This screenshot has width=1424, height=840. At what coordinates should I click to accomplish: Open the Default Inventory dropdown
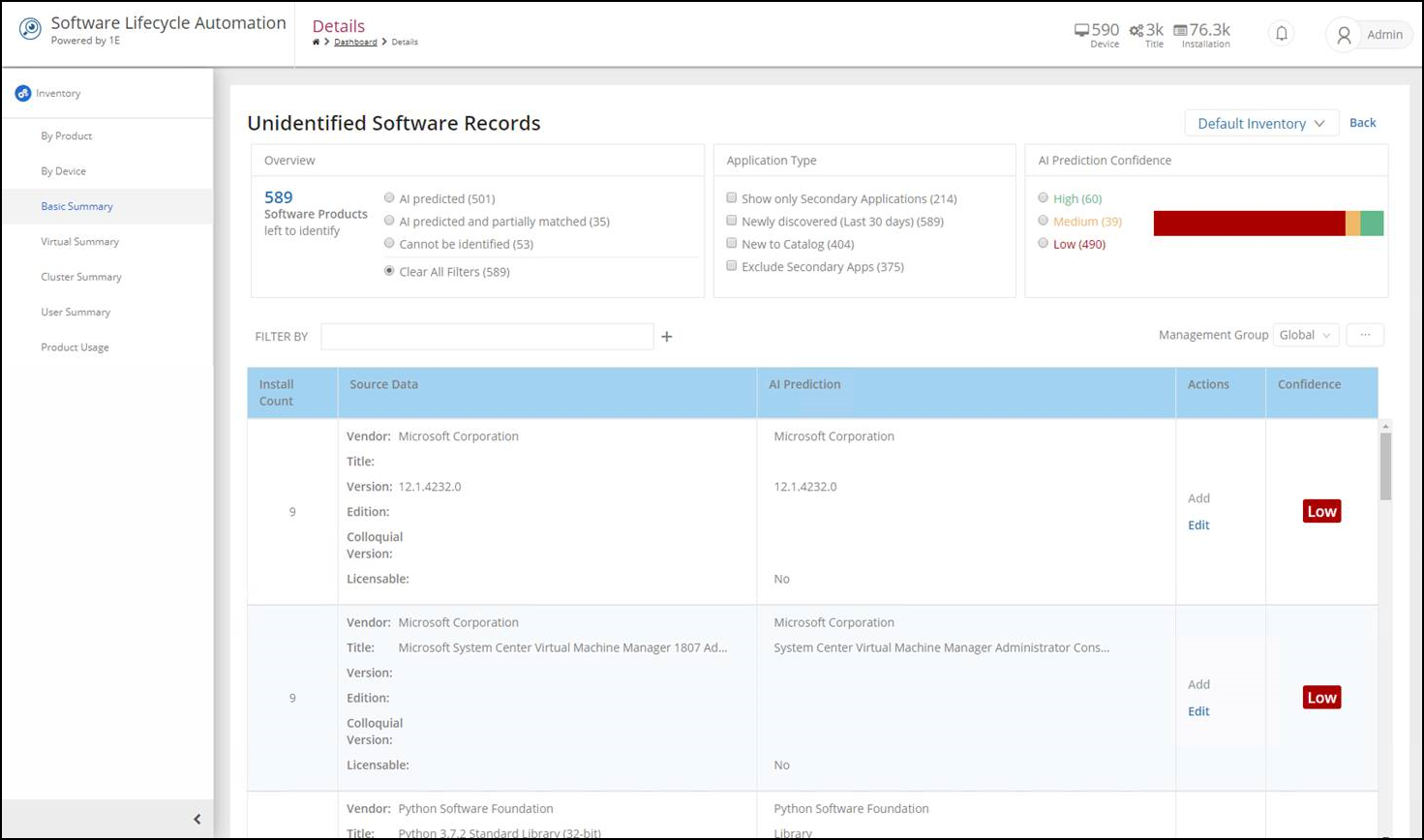(x=1260, y=123)
